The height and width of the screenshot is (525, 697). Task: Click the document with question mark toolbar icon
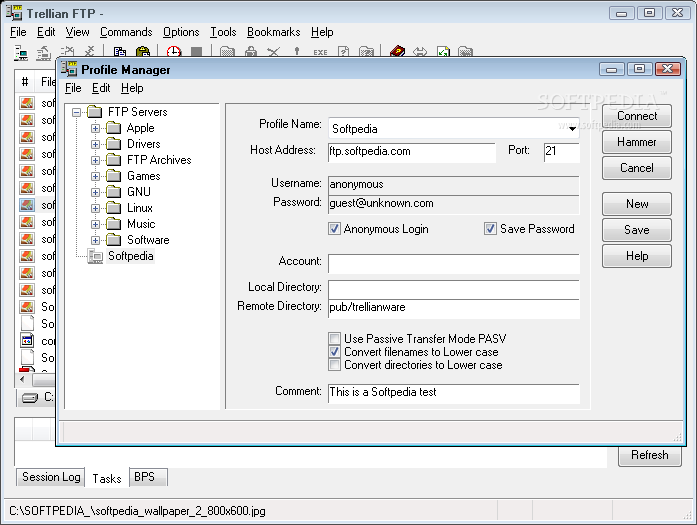[343, 52]
